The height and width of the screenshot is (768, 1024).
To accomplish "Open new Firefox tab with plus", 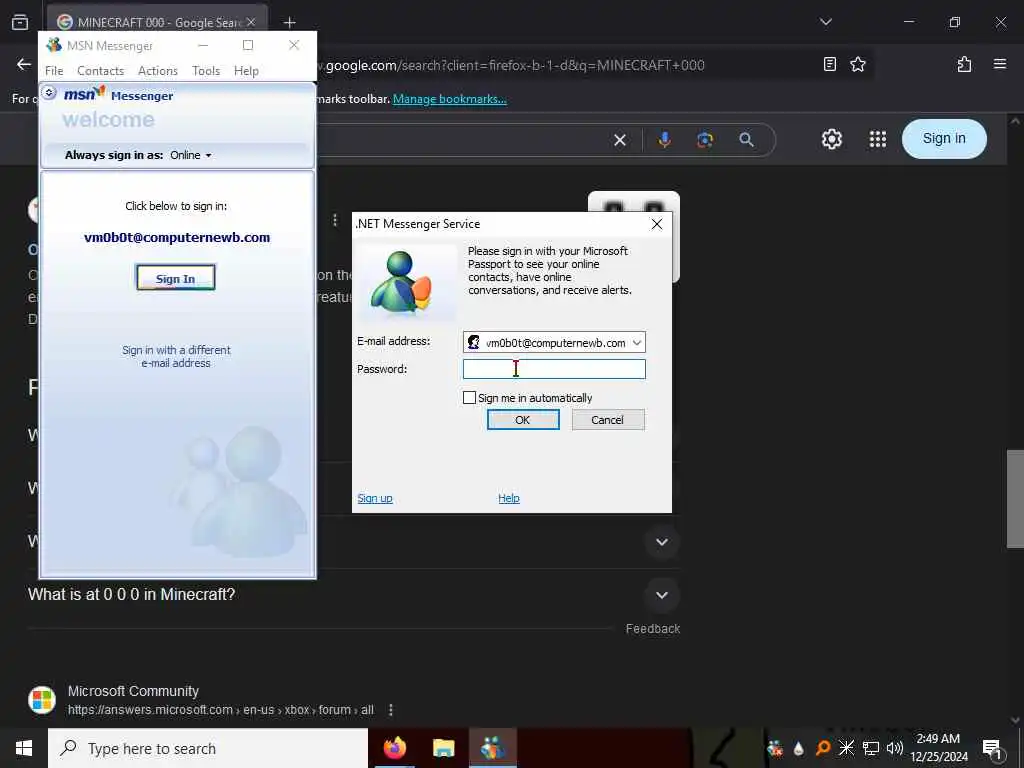I will [x=289, y=22].
